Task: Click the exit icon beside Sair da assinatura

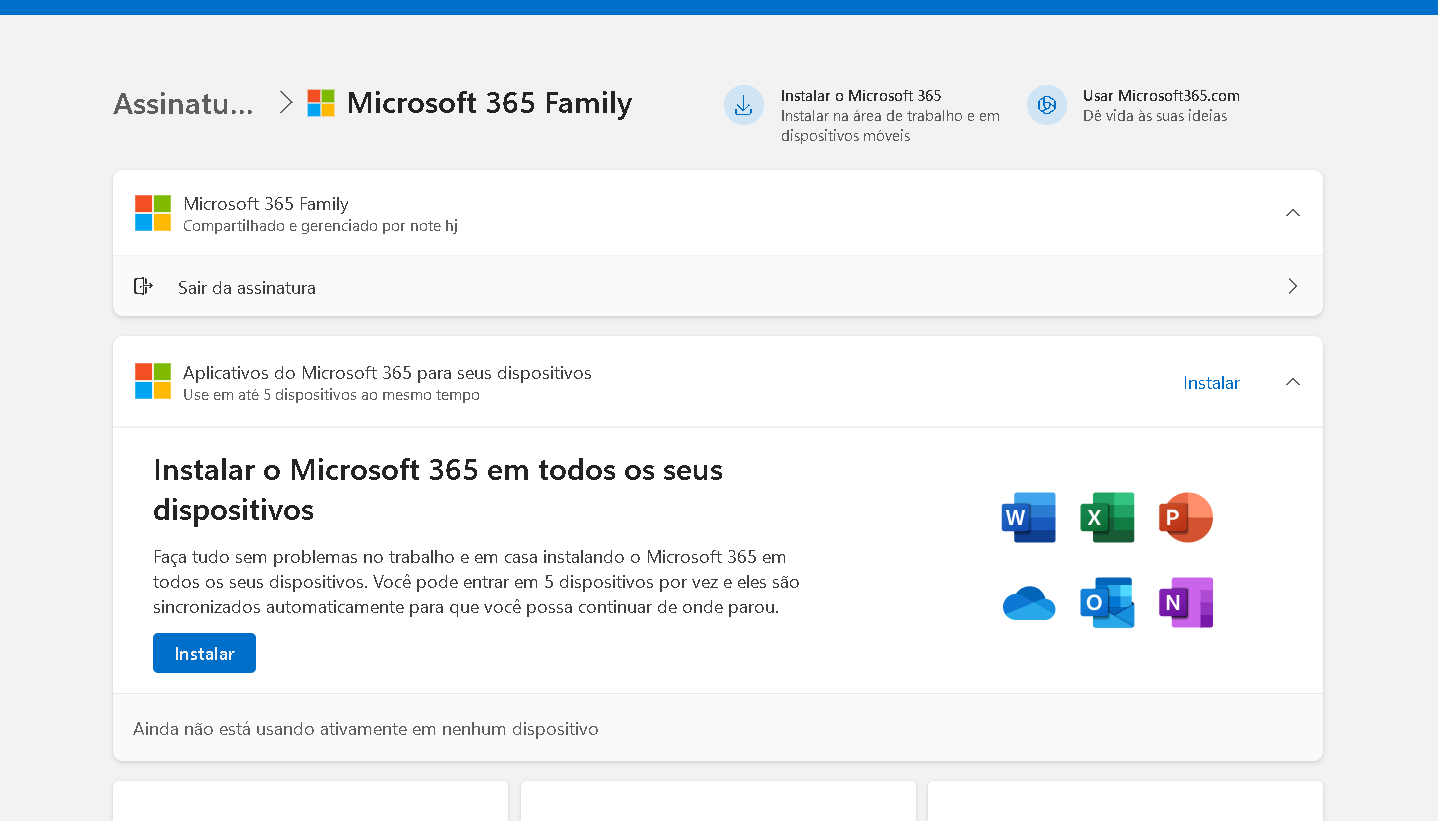Action: [143, 286]
